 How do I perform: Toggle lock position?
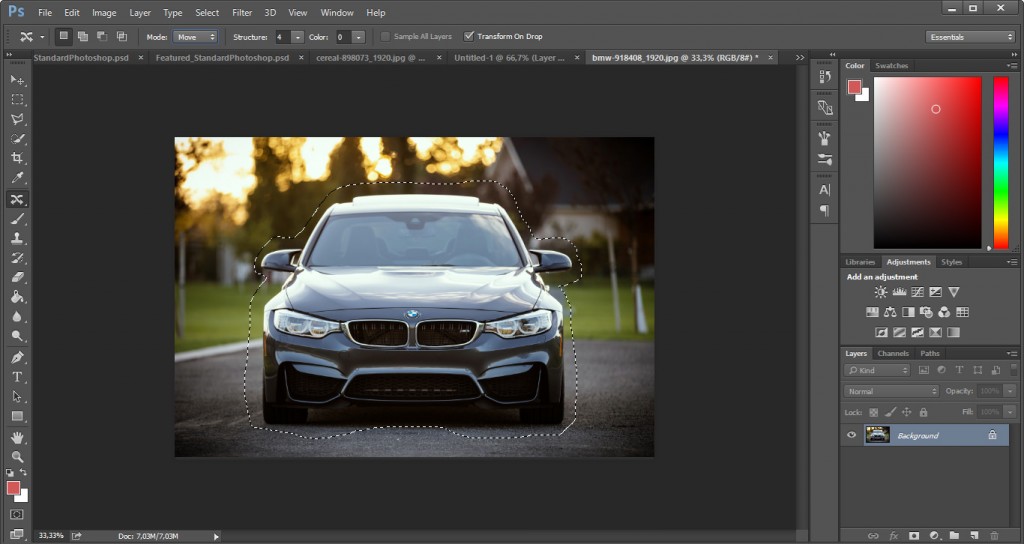click(x=906, y=412)
